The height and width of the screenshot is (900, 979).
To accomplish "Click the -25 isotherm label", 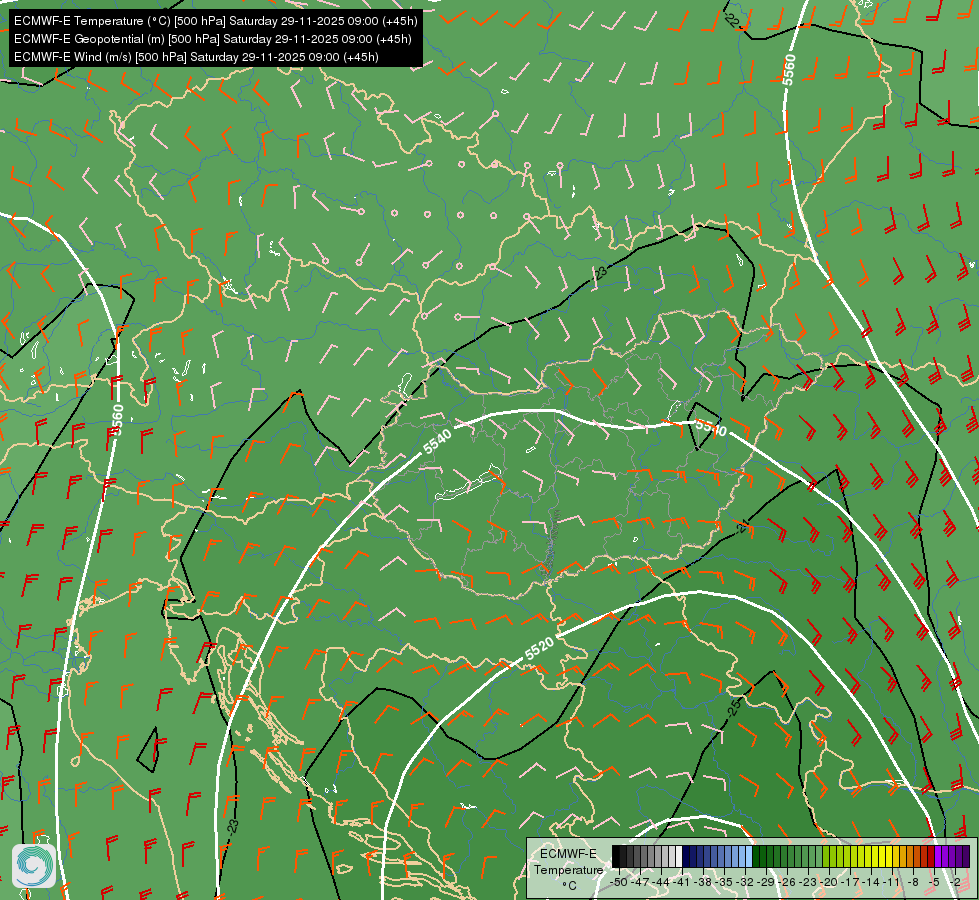I will click(x=734, y=706).
